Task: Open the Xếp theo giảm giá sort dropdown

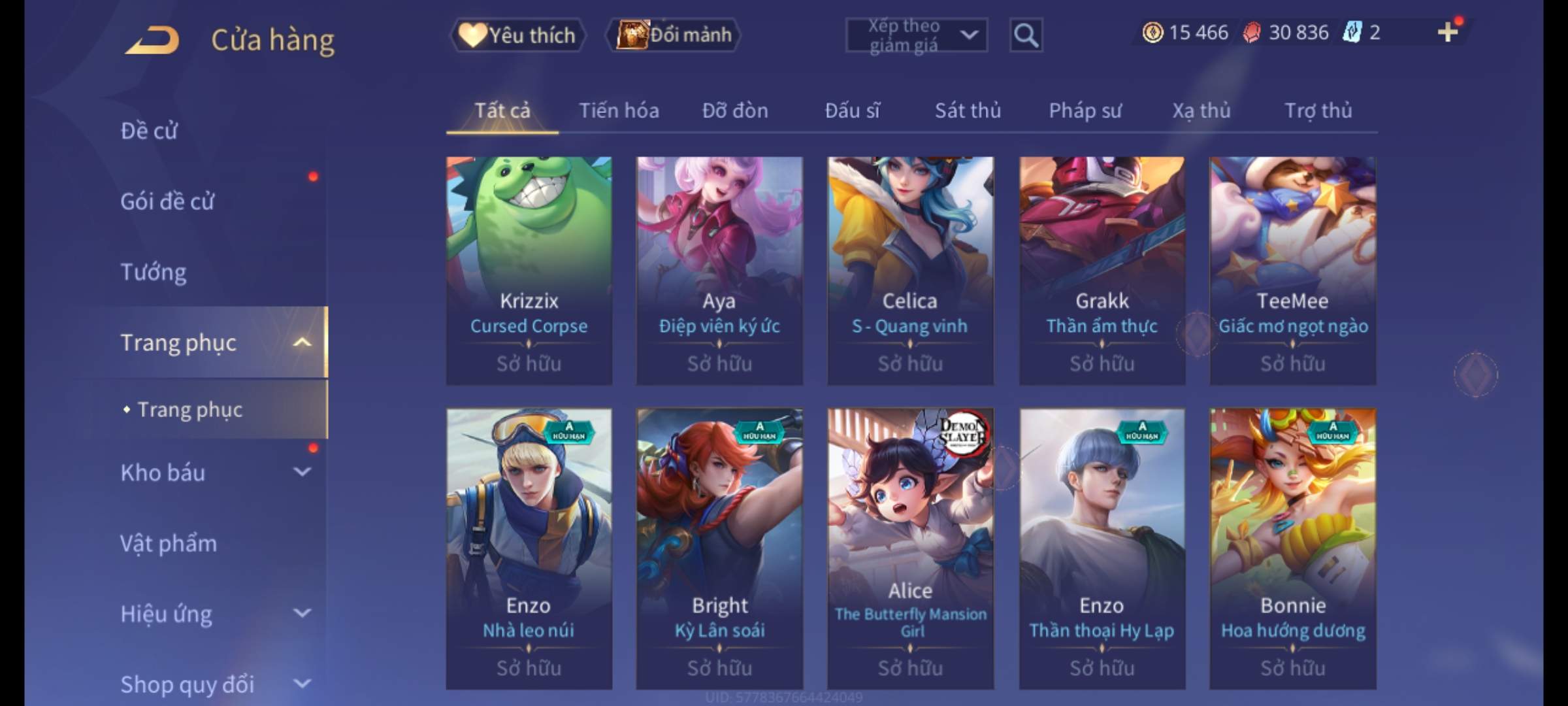Action: tap(916, 35)
